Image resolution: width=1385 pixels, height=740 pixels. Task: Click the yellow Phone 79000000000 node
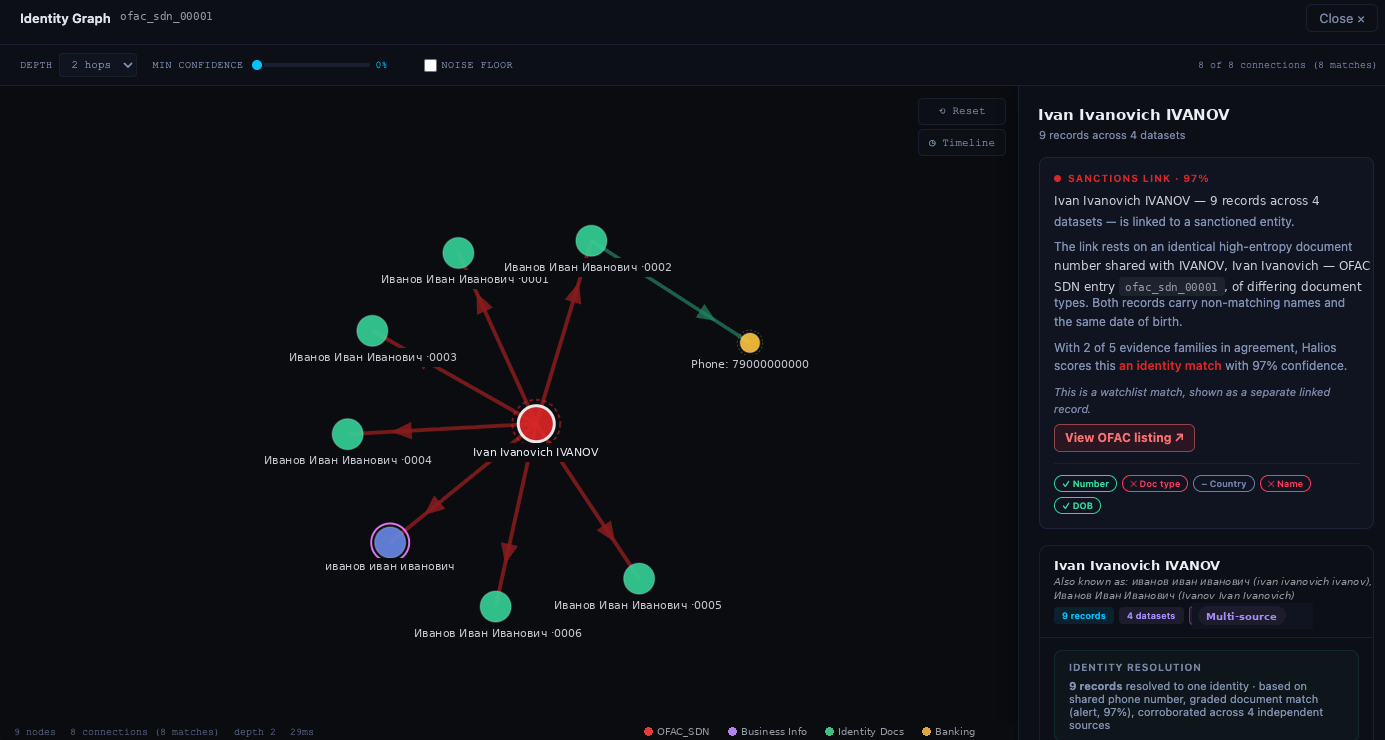pyautogui.click(x=750, y=343)
